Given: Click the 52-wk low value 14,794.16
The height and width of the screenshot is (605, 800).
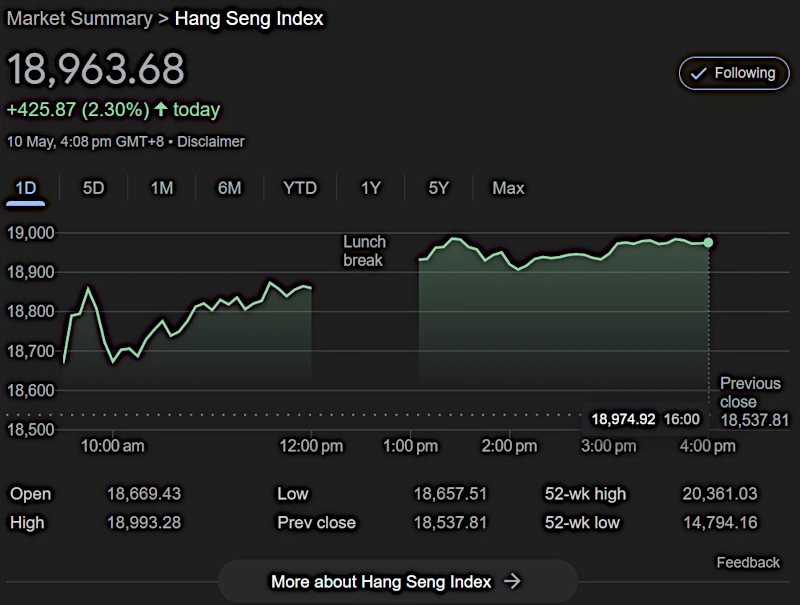Looking at the screenshot, I should tap(720, 522).
